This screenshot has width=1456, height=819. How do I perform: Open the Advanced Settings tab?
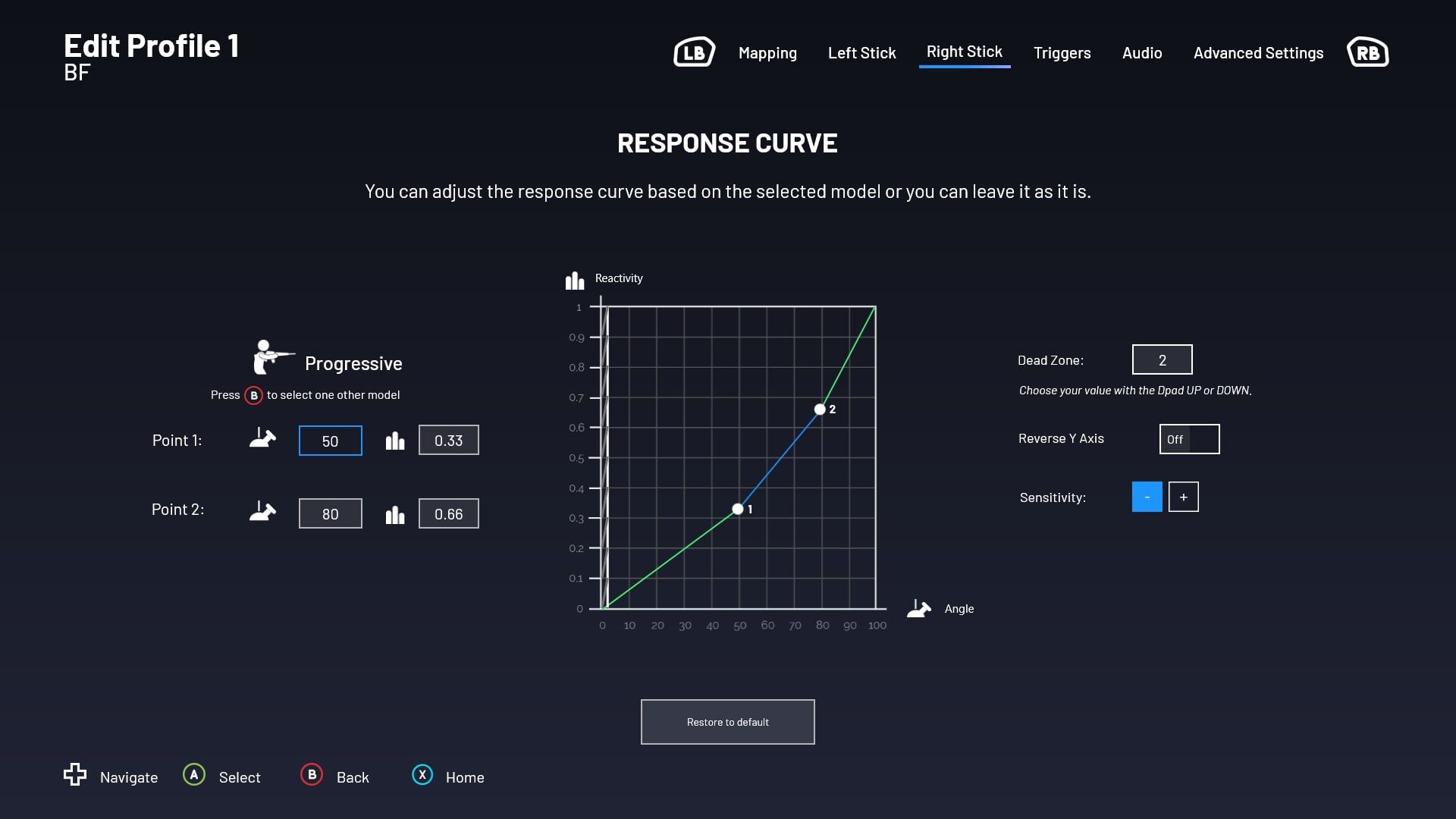pyautogui.click(x=1258, y=53)
